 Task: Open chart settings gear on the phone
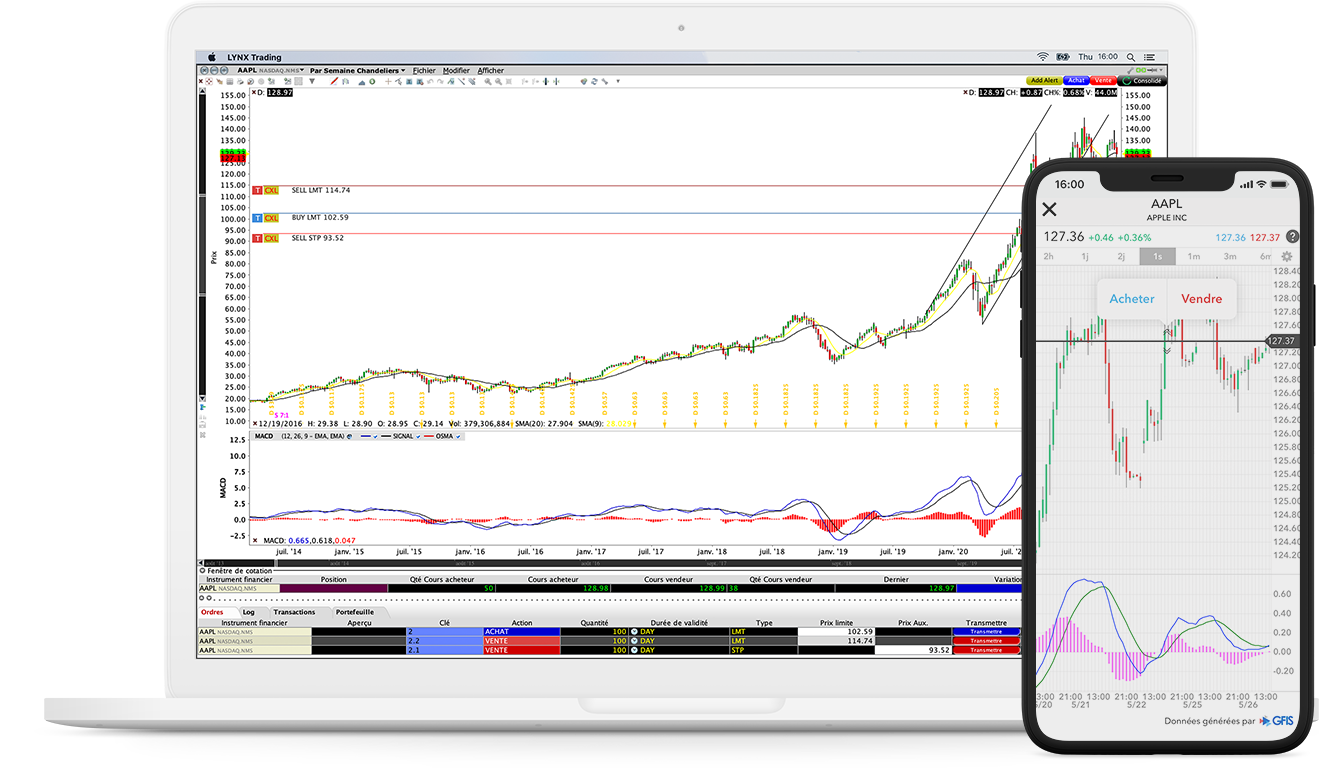(x=1287, y=257)
